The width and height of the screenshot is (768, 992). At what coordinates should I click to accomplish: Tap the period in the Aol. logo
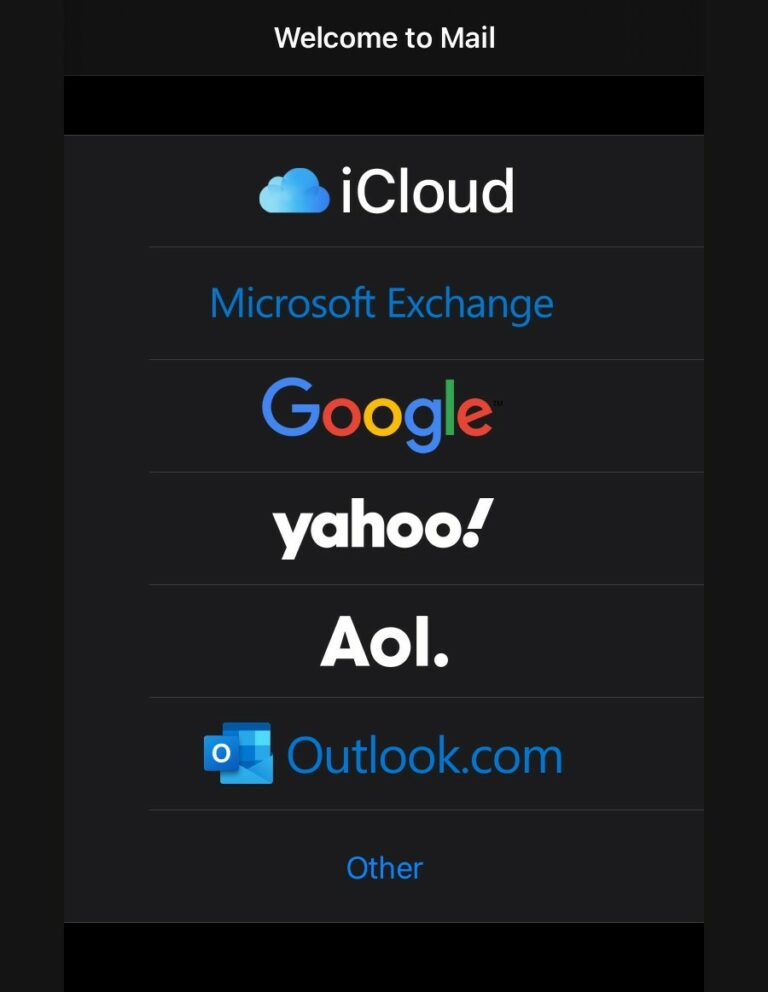(442, 660)
